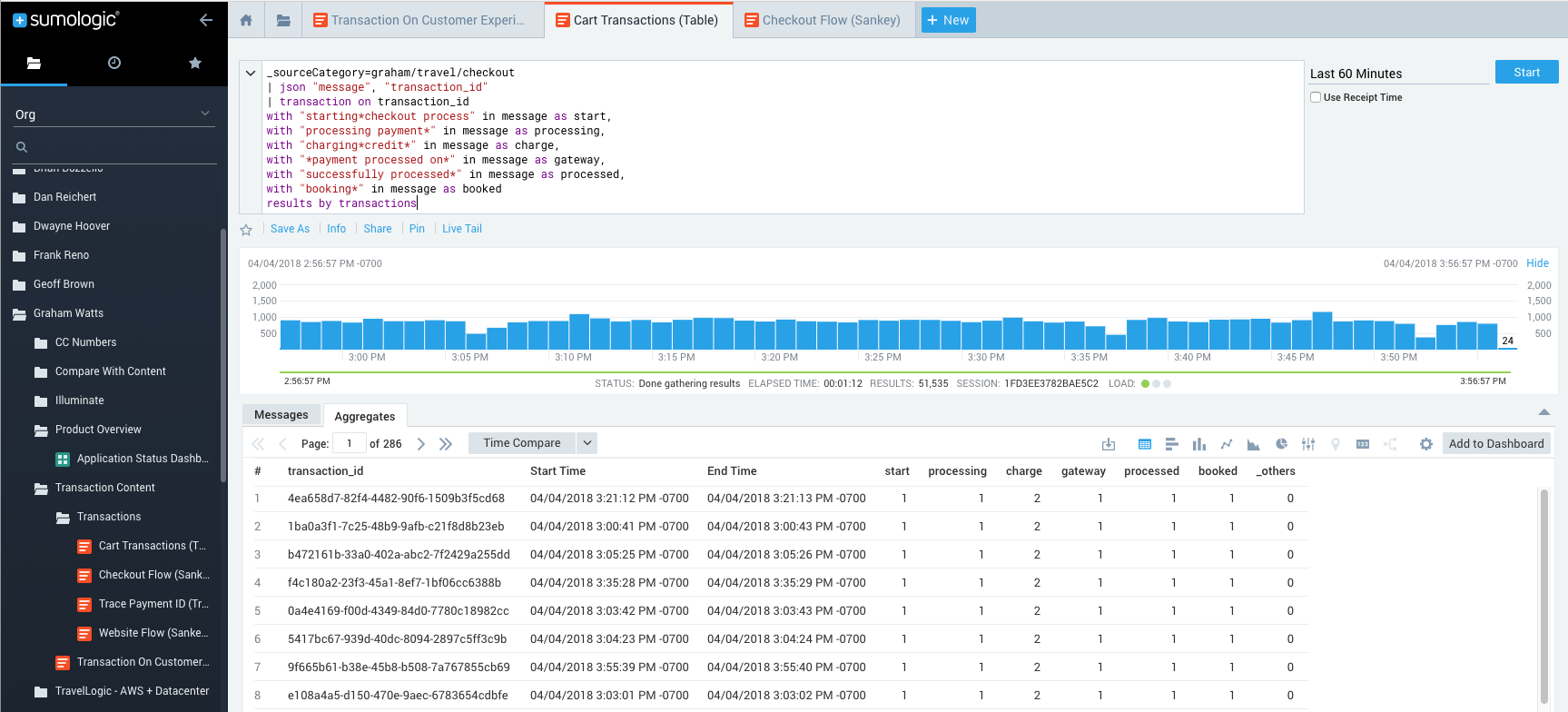Open the Recent clock tab in sidebar
Screen dimensions: 1568x712
(114, 63)
